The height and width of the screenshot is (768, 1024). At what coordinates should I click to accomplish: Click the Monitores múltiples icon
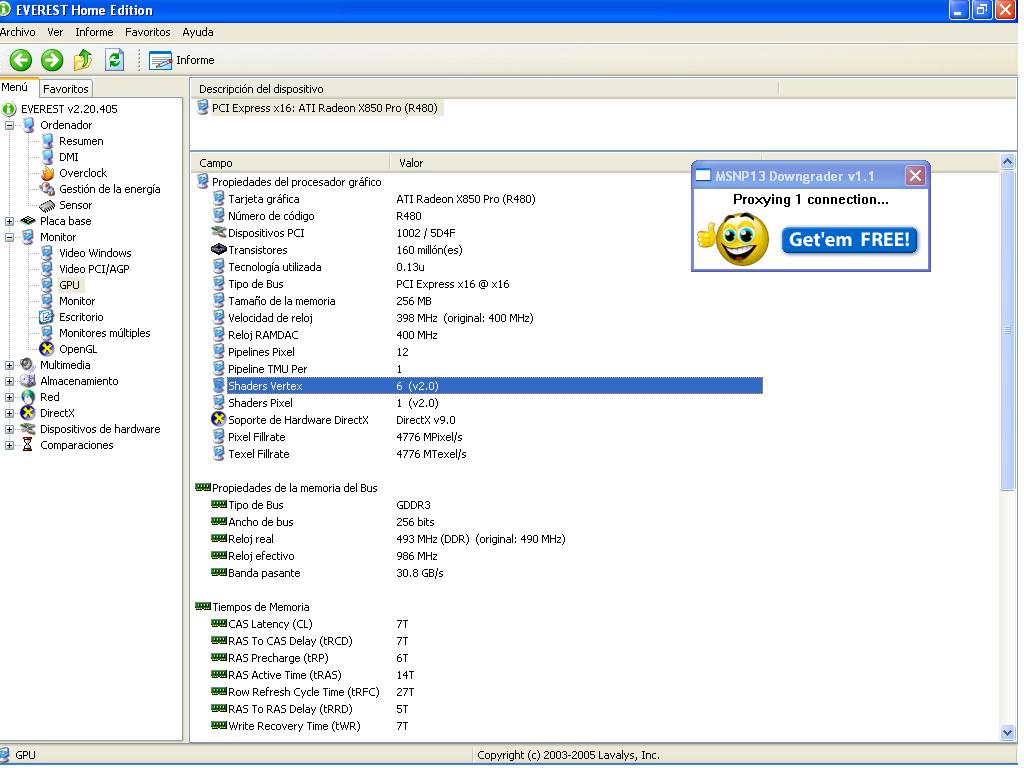47,333
